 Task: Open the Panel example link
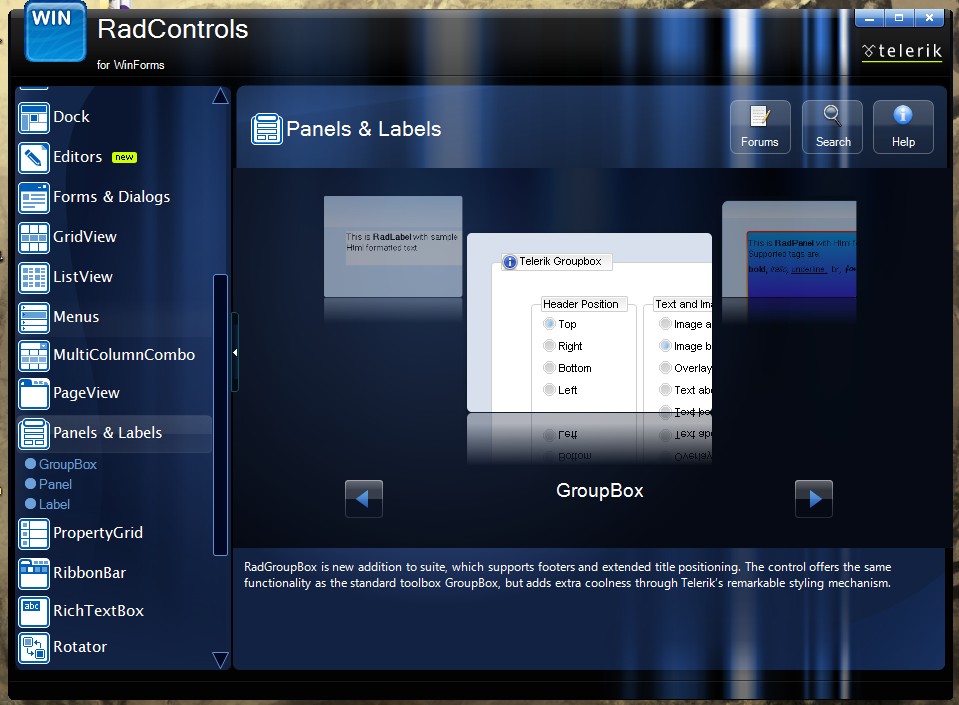[55, 484]
